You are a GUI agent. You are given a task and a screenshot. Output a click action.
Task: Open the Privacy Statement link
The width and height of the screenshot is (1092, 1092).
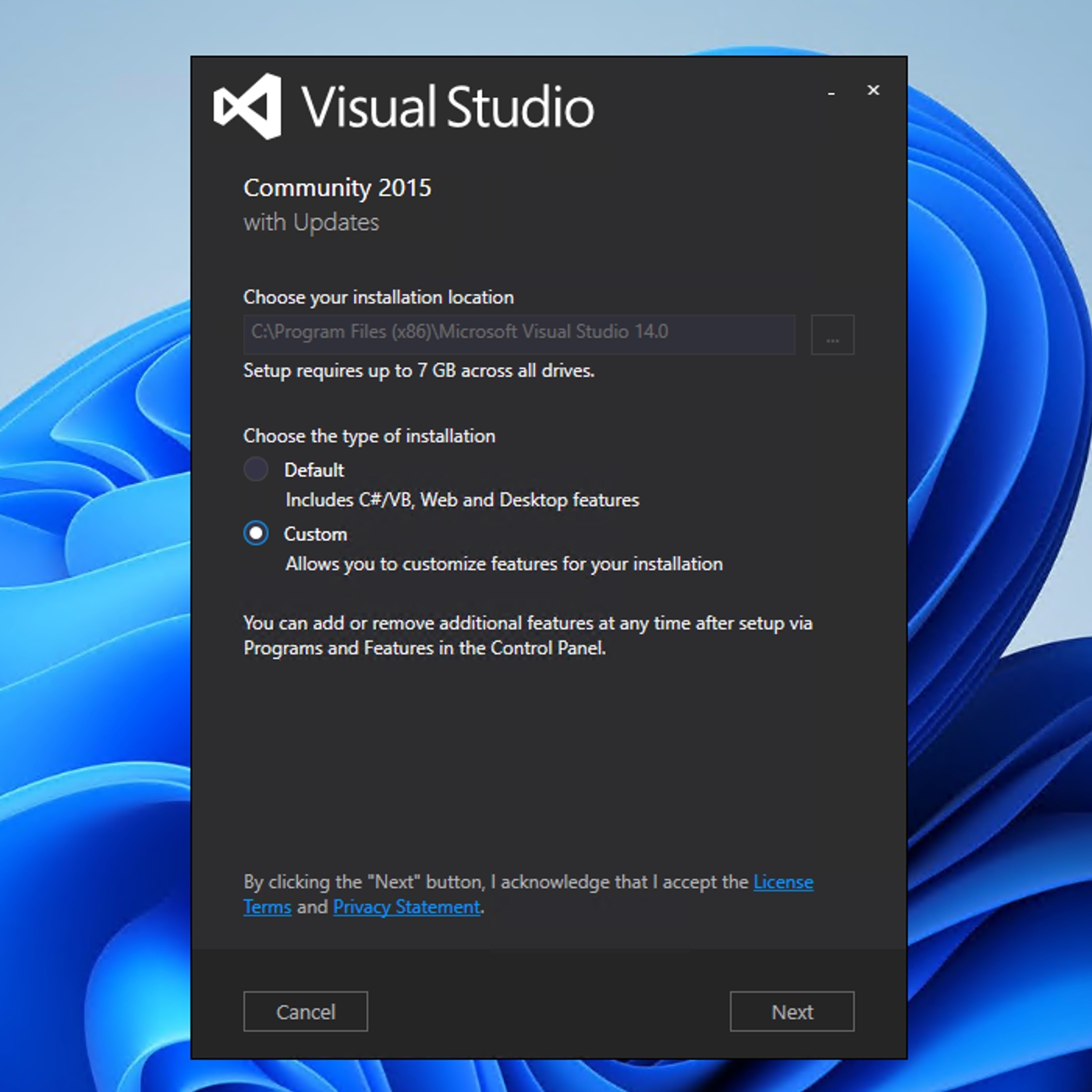coord(406,907)
